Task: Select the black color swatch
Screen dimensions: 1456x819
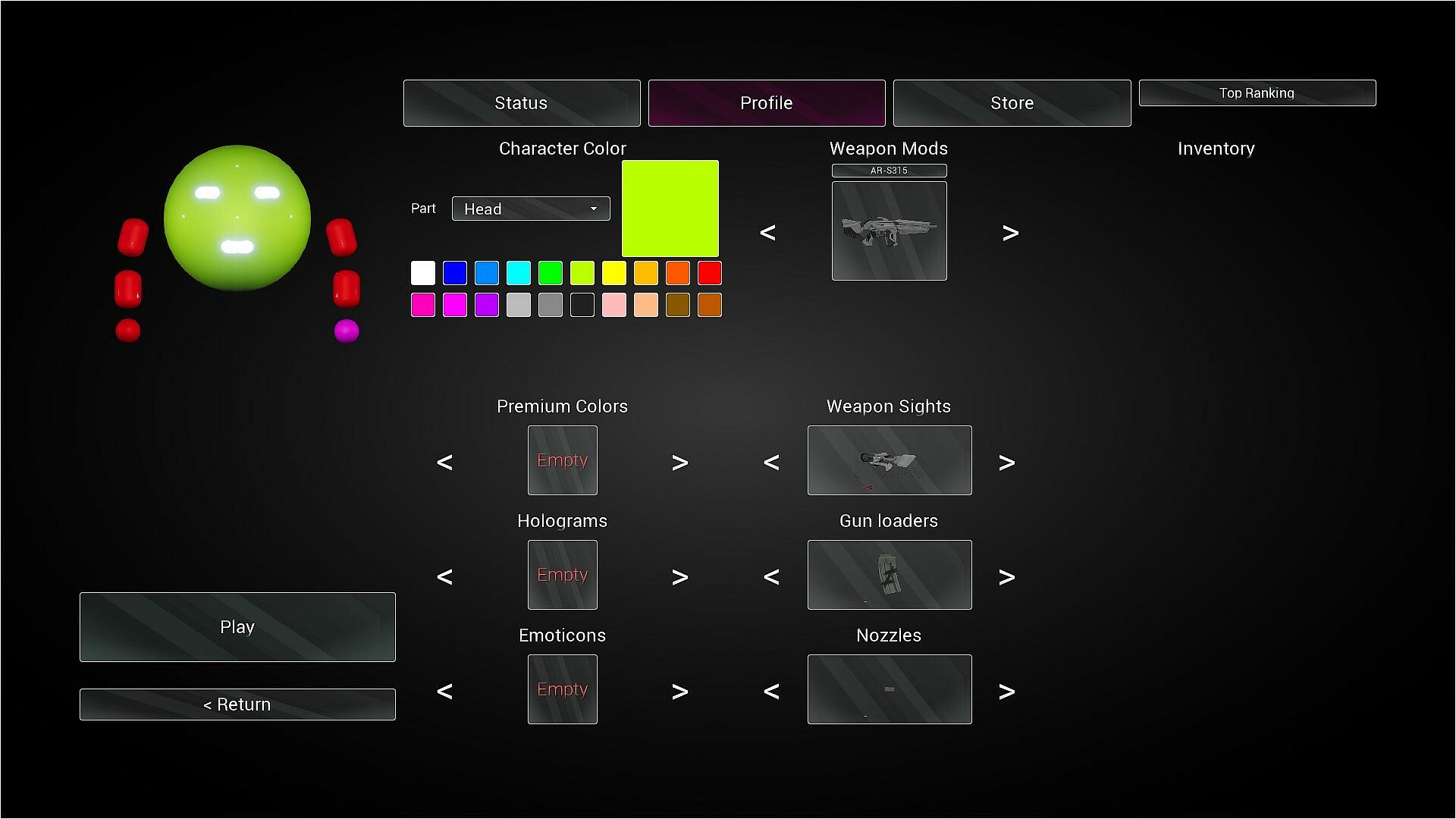Action: tap(582, 305)
